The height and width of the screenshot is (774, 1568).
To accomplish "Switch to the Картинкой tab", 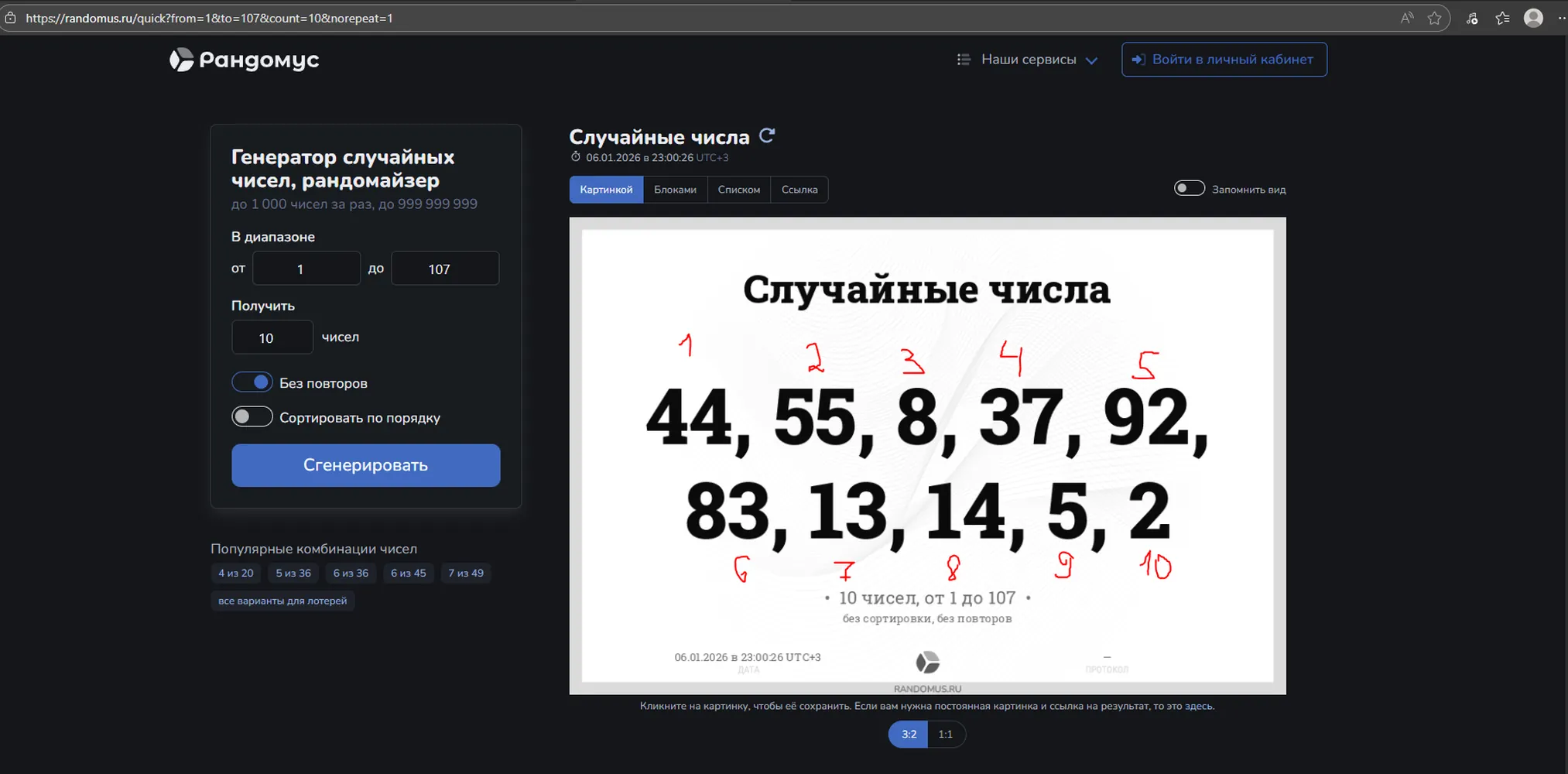I will point(606,190).
